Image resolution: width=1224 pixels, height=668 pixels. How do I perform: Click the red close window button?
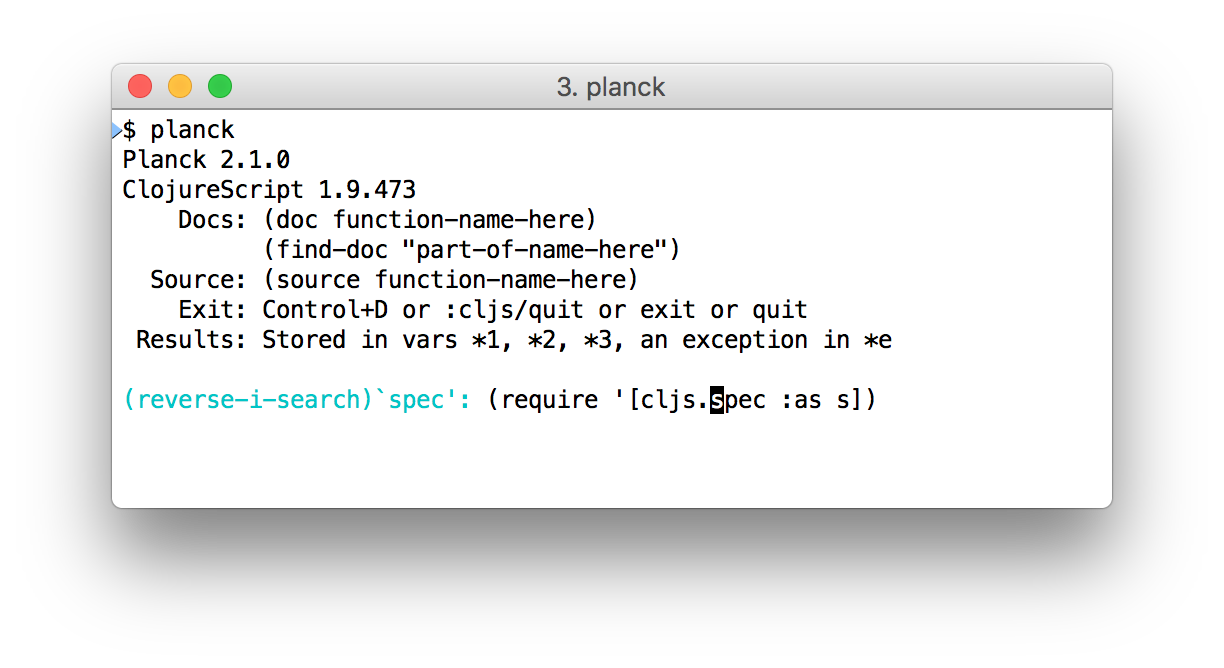pos(140,87)
